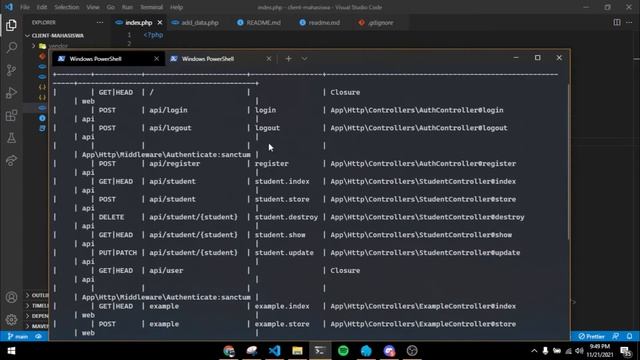Open the notifications bell in status bar
640x360 pixels.
point(629,336)
